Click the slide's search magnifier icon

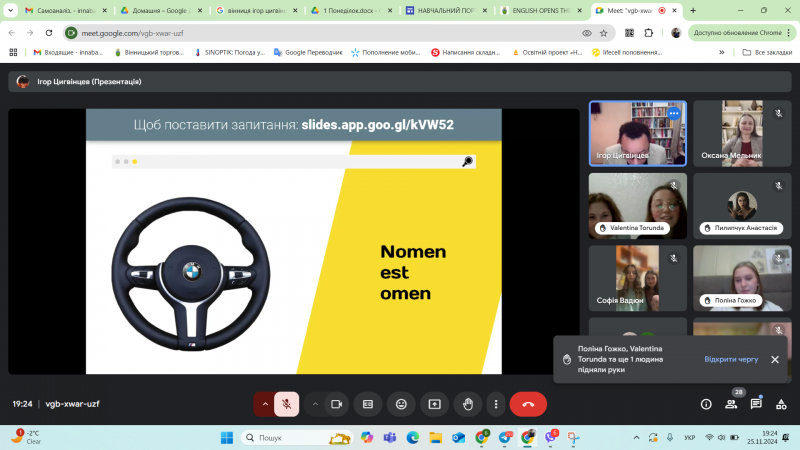[467, 162]
